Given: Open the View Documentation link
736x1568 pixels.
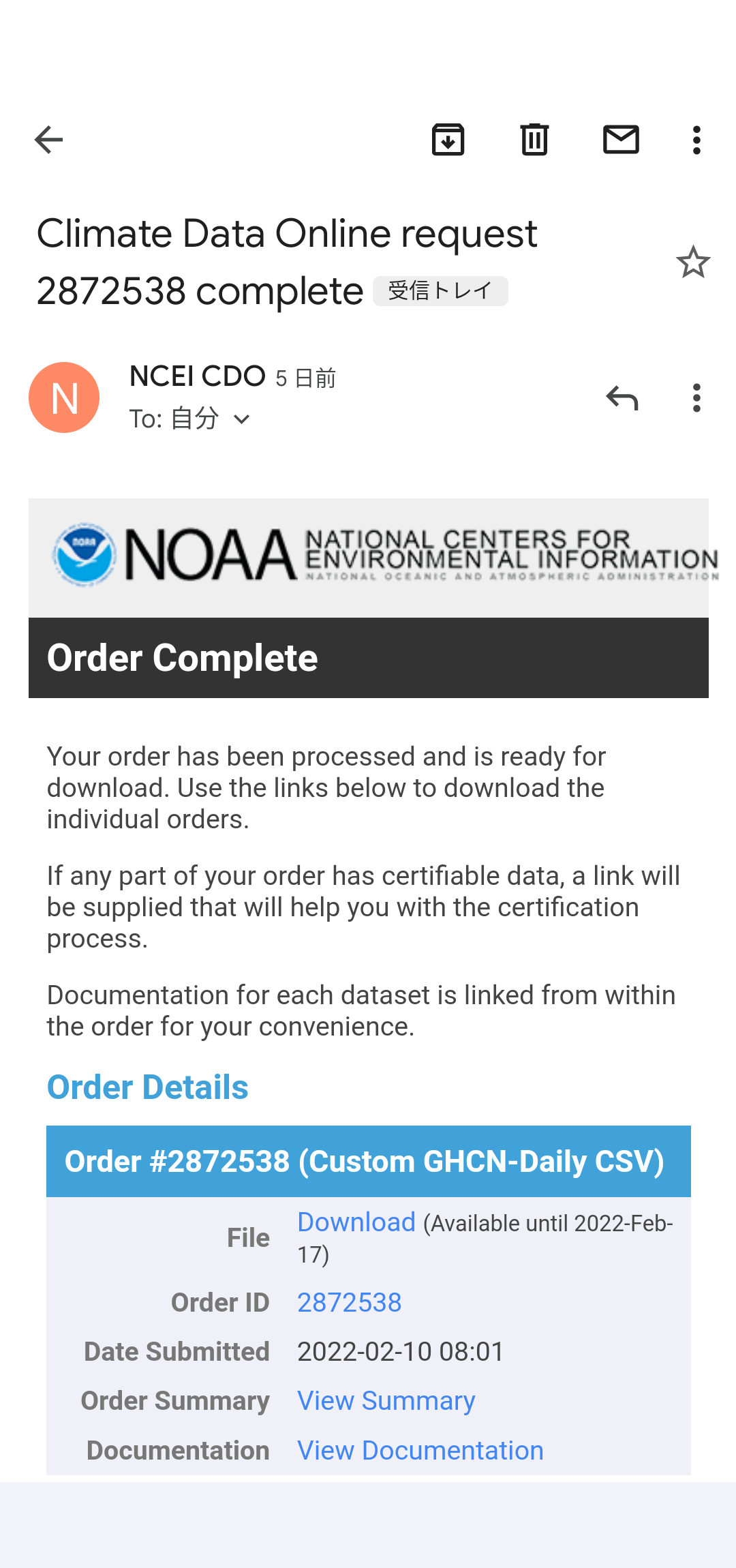Looking at the screenshot, I should pyautogui.click(x=420, y=1450).
